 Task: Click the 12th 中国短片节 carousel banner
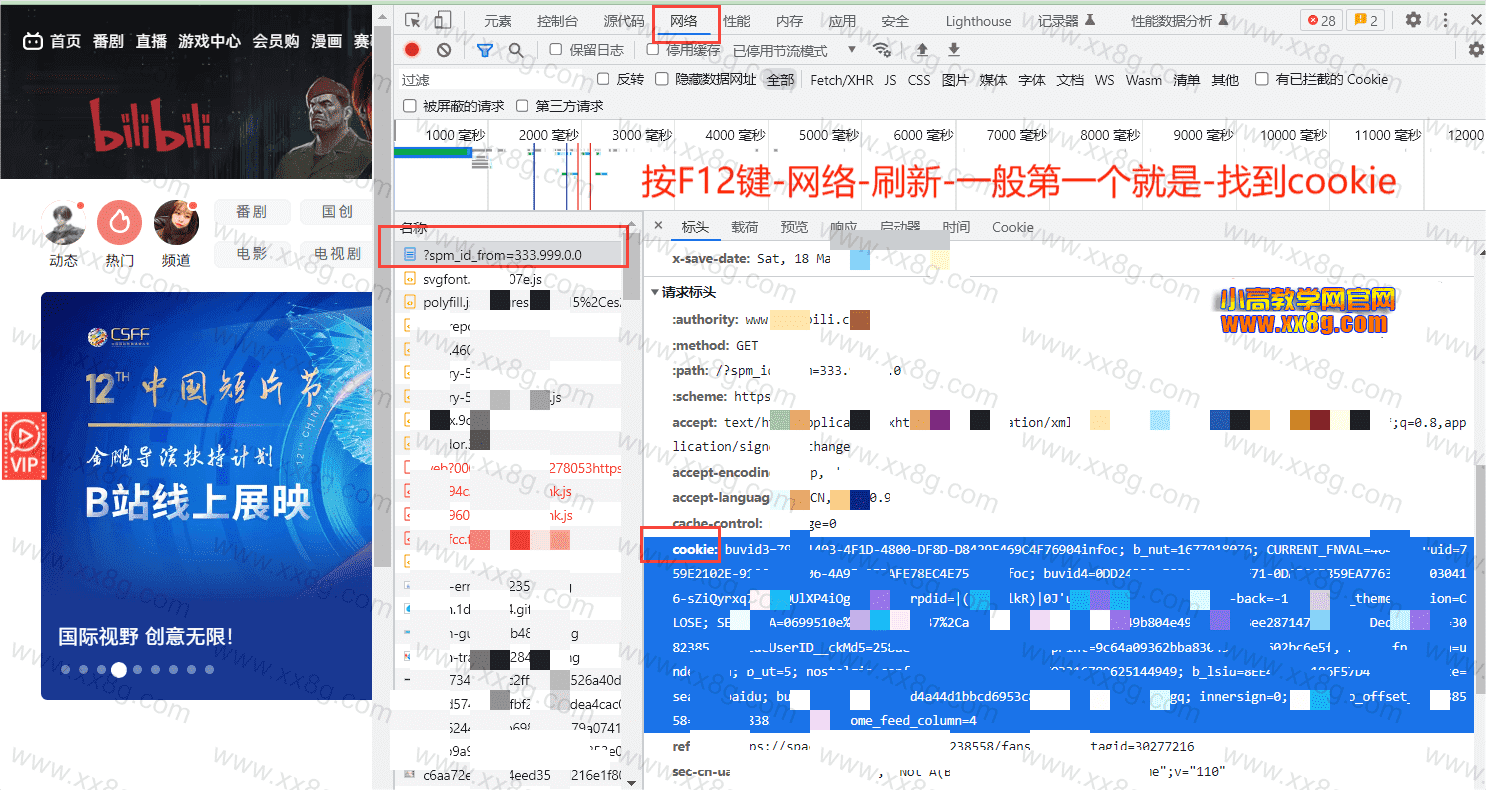(206, 496)
